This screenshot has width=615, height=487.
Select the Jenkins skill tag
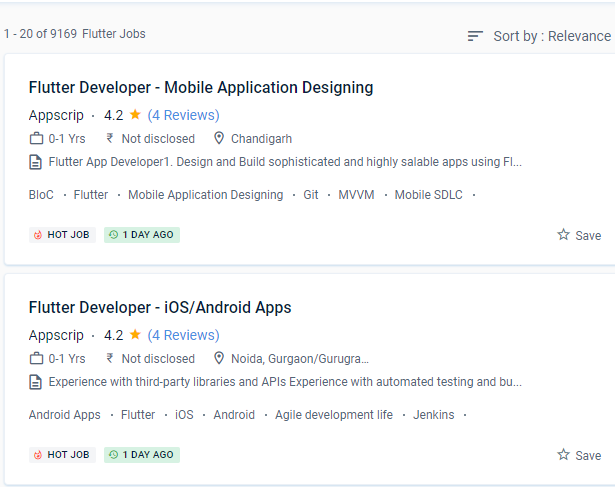433,415
